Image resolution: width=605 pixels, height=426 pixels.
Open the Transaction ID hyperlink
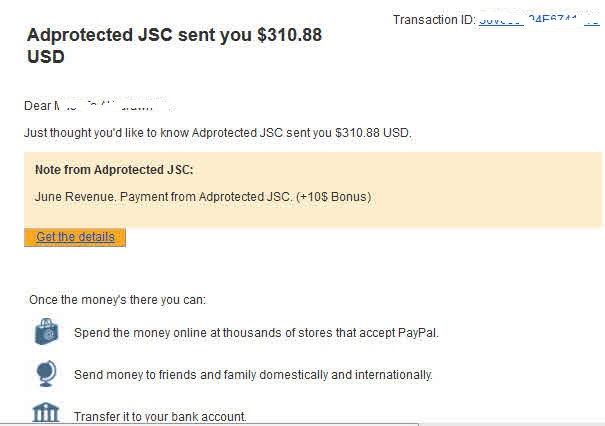coord(530,19)
